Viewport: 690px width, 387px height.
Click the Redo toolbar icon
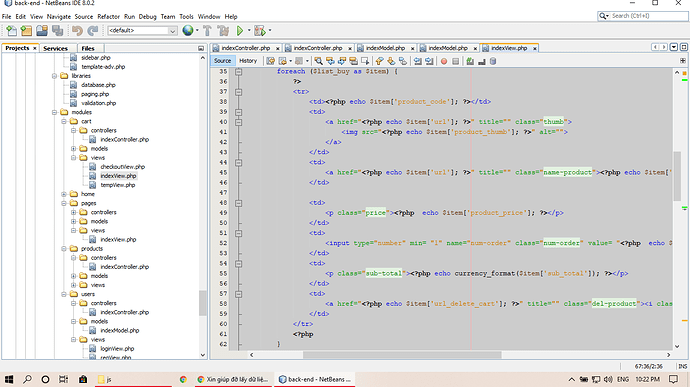[92, 30]
